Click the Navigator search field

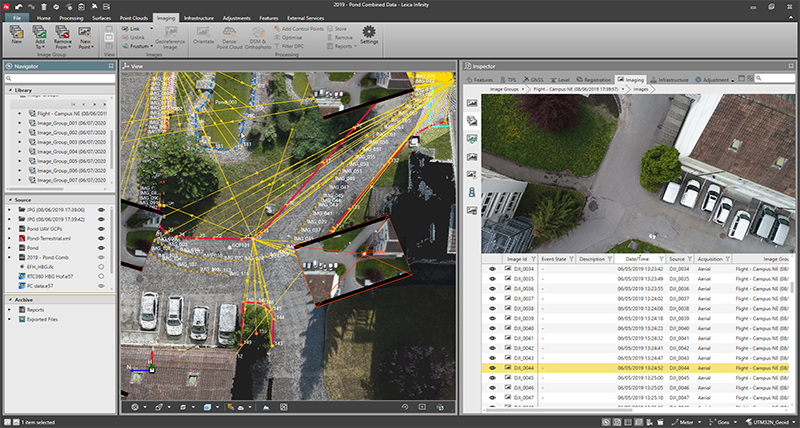click(x=60, y=78)
